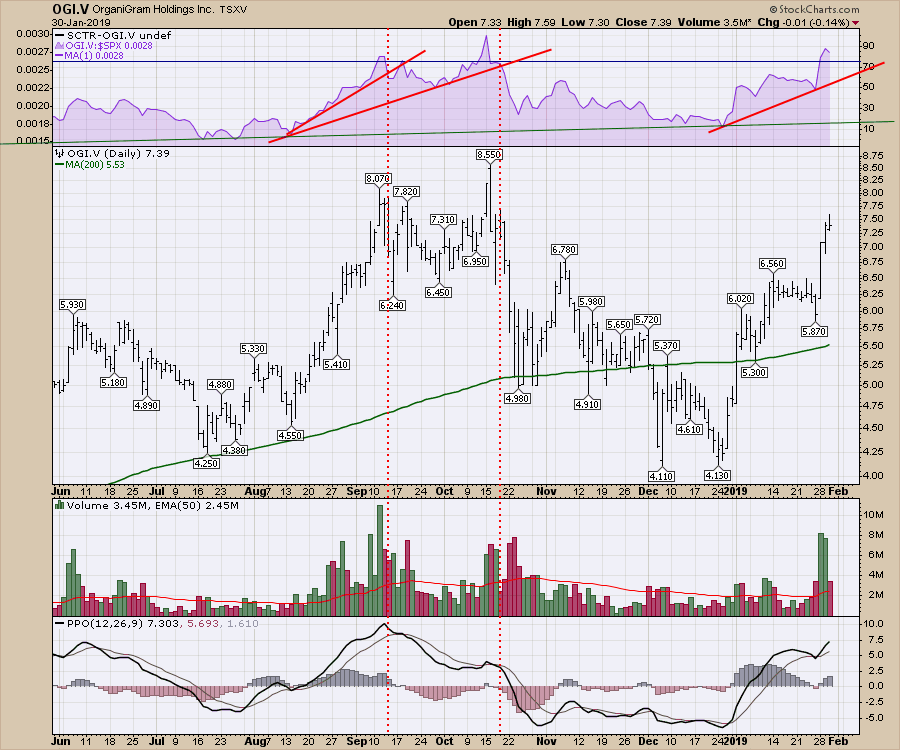Screen dimensions: 900x750
Task: Click the 6.020 price label
Action: click(x=740, y=298)
